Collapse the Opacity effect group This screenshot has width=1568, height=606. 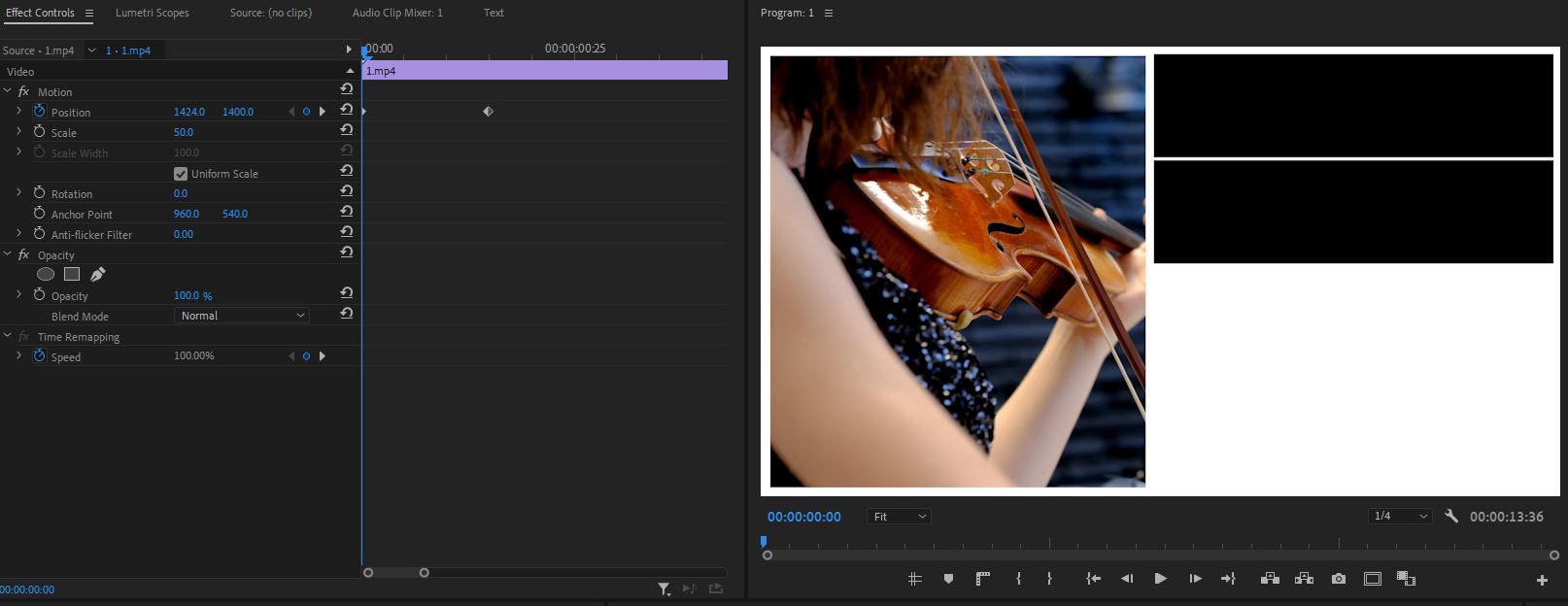8,254
